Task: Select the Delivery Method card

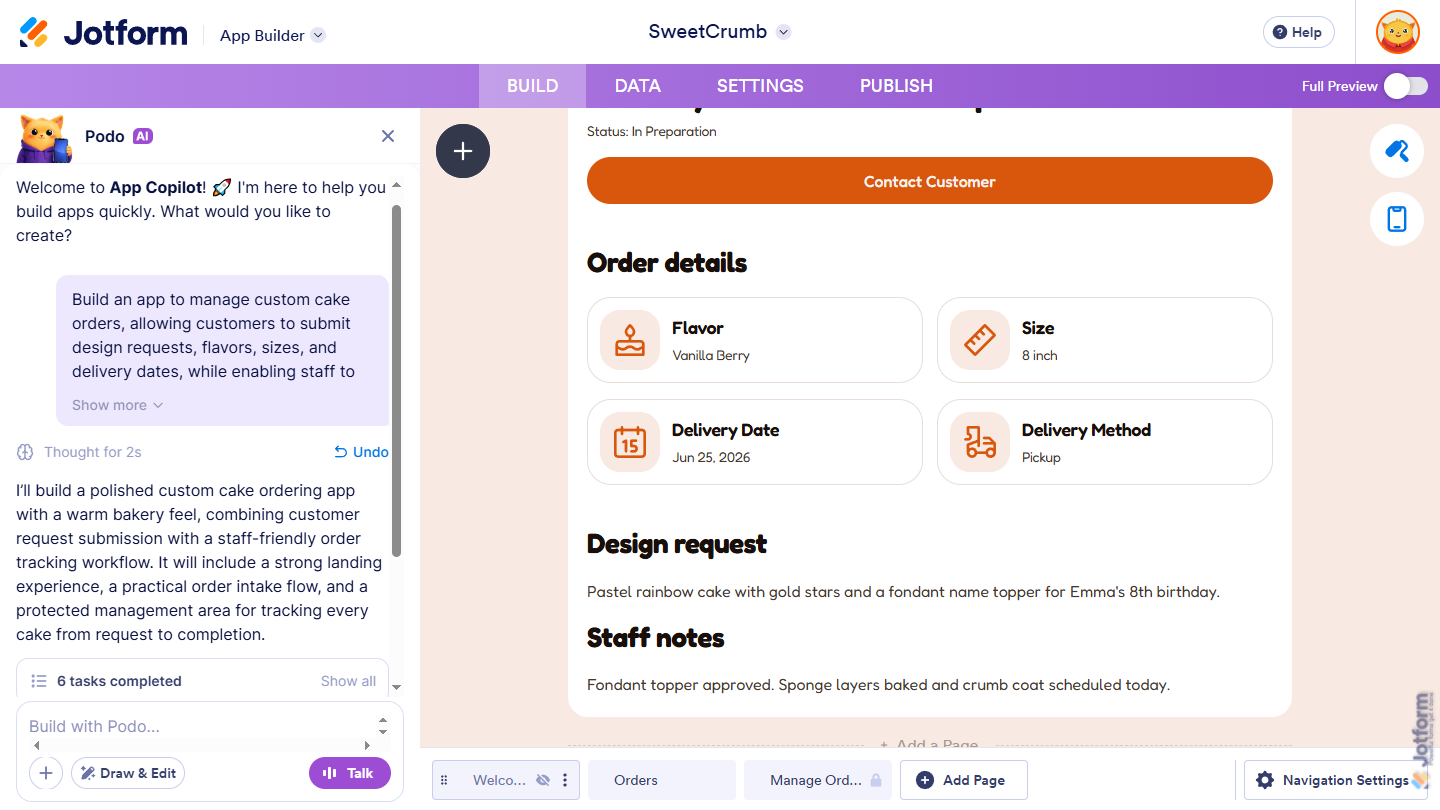Action: (x=1105, y=442)
